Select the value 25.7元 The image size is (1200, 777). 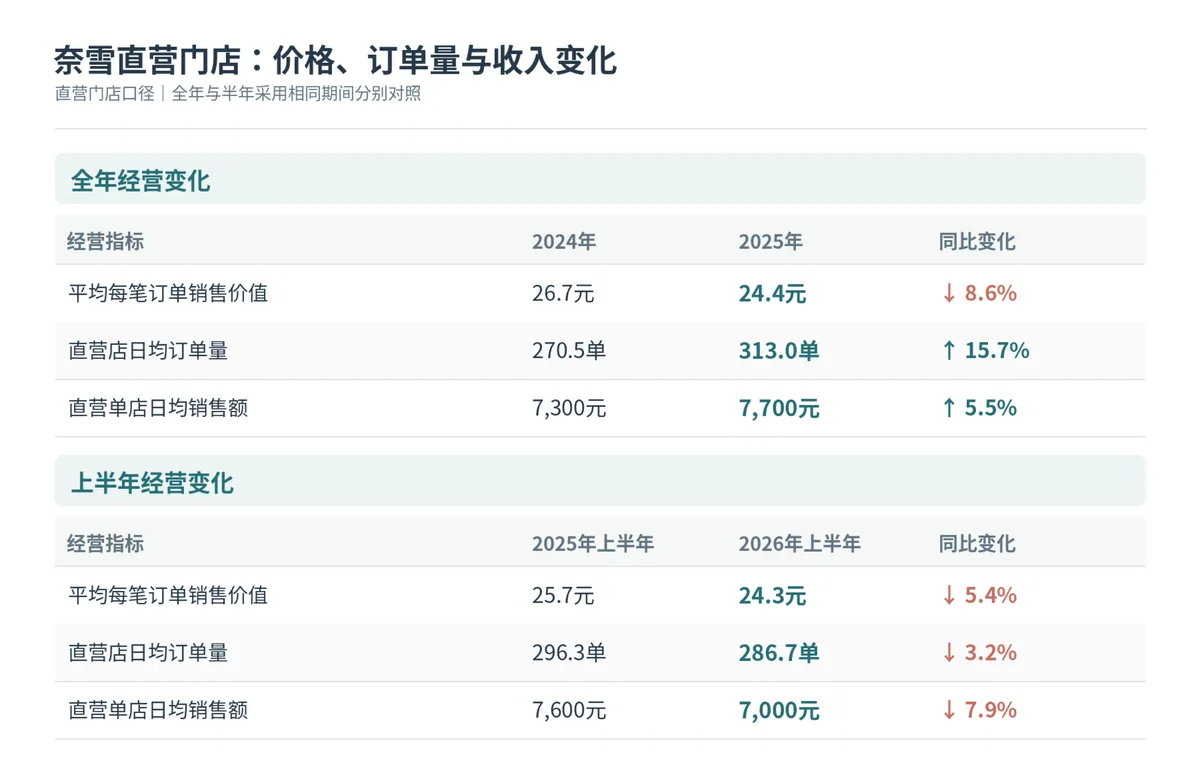[563, 595]
